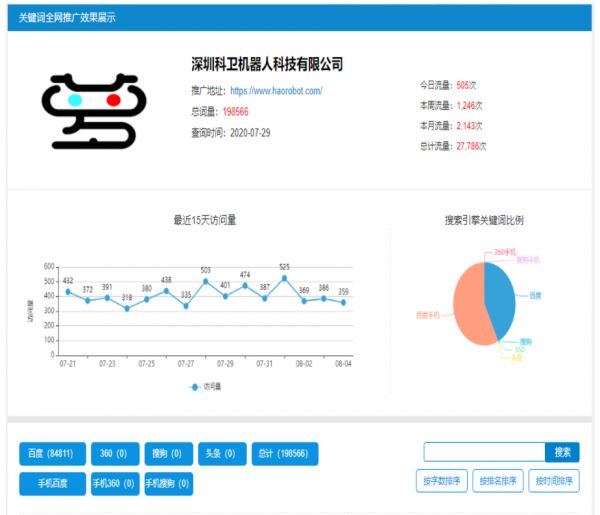Show 头条 (0) keyword results

pos(222,454)
